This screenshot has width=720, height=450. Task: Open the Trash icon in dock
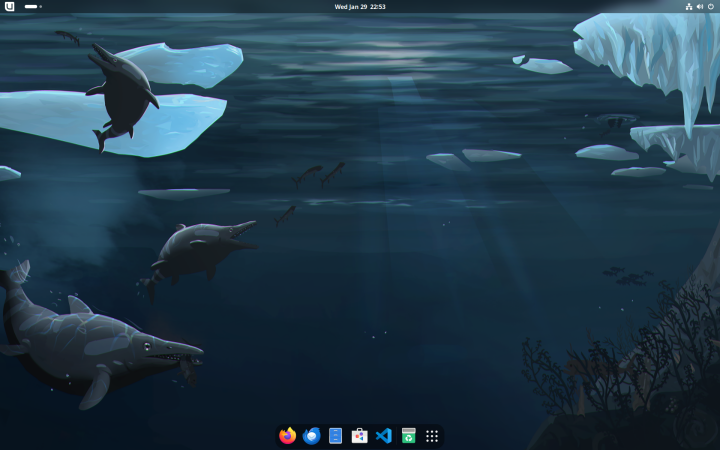pyautogui.click(x=408, y=436)
